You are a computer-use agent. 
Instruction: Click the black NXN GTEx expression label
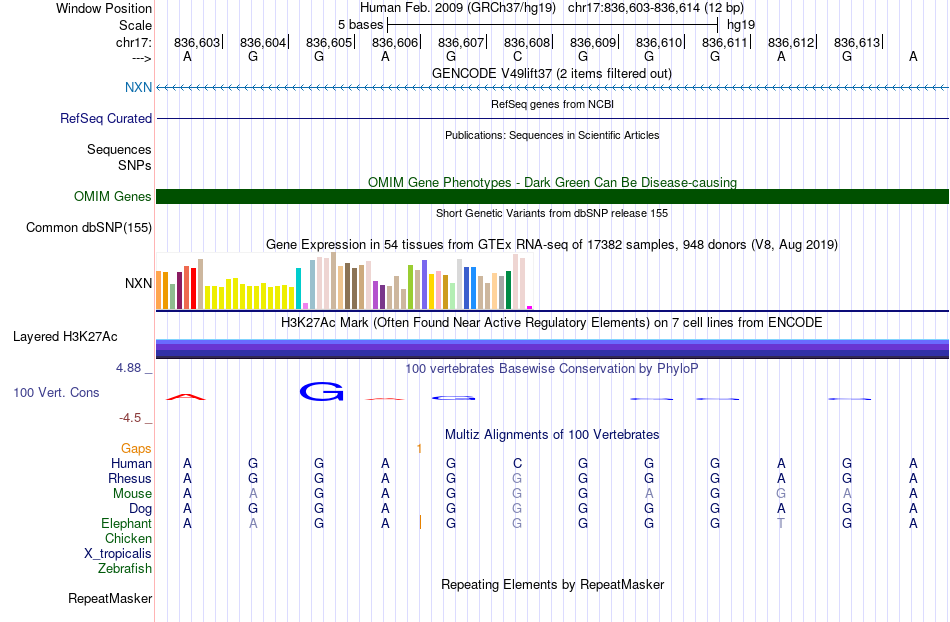tap(138, 283)
